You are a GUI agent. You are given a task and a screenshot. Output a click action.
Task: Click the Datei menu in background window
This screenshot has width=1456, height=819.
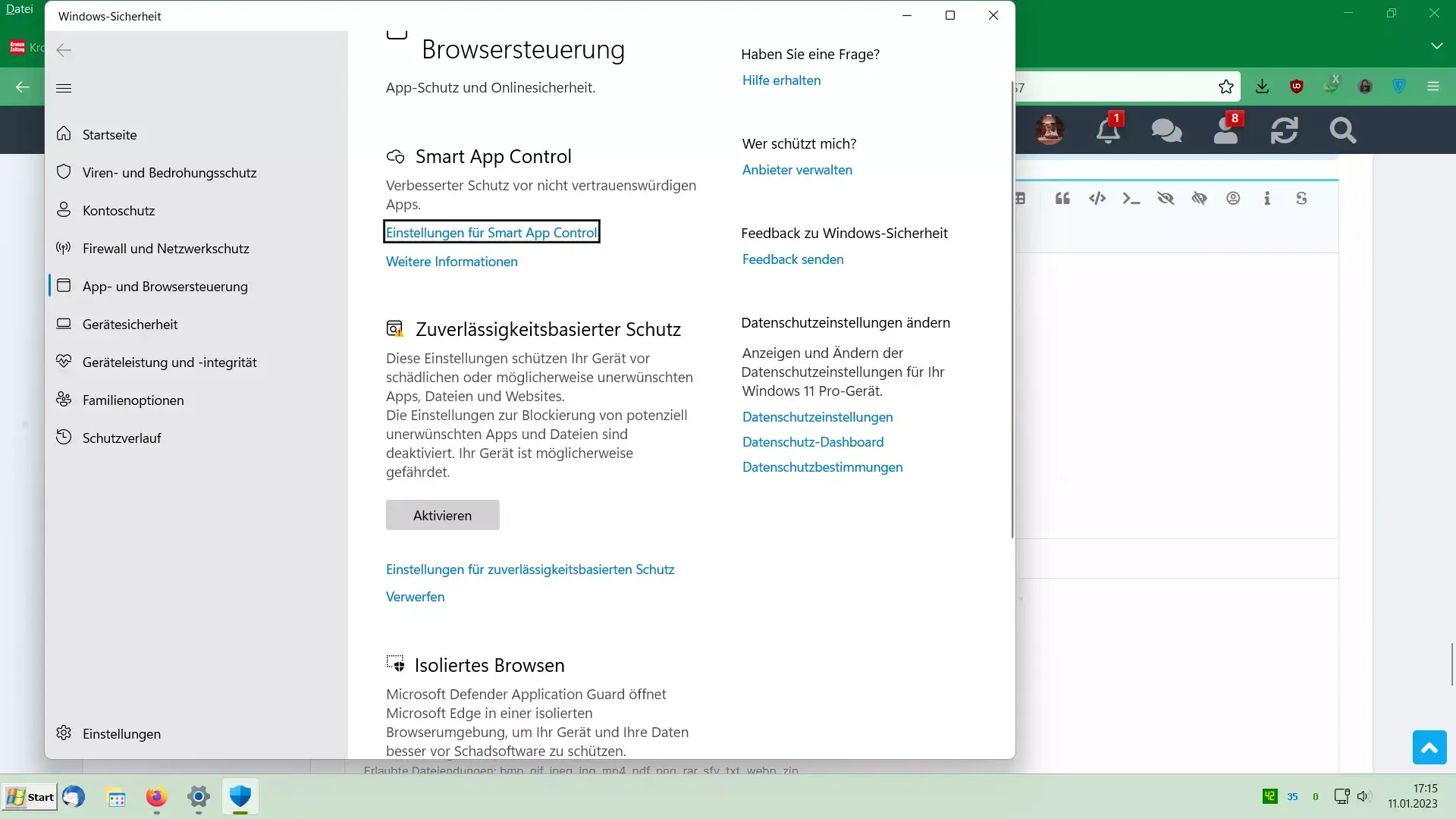click(20, 9)
